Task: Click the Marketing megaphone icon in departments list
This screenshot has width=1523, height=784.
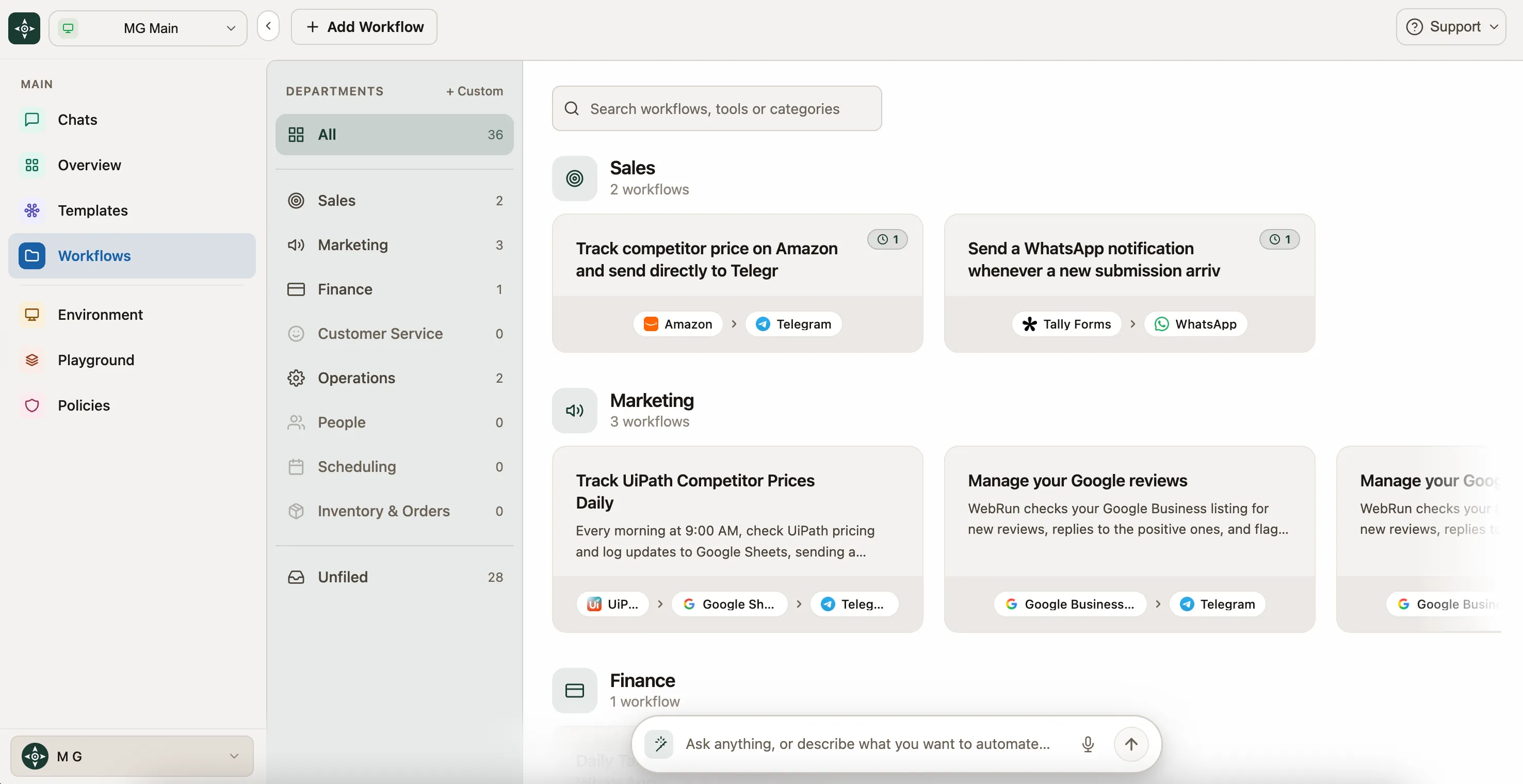Action: [296, 245]
